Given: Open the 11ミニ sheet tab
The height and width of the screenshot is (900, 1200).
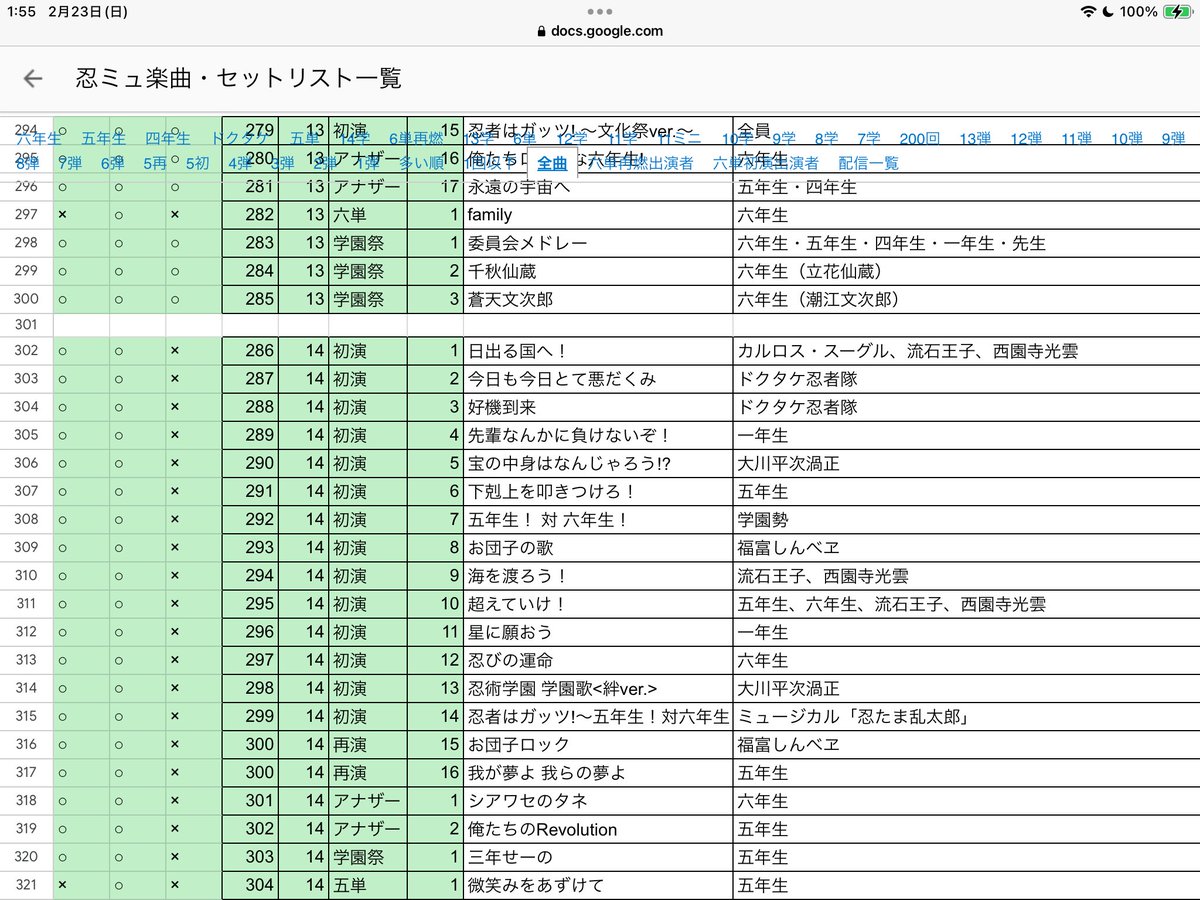Looking at the screenshot, I should click(680, 139).
